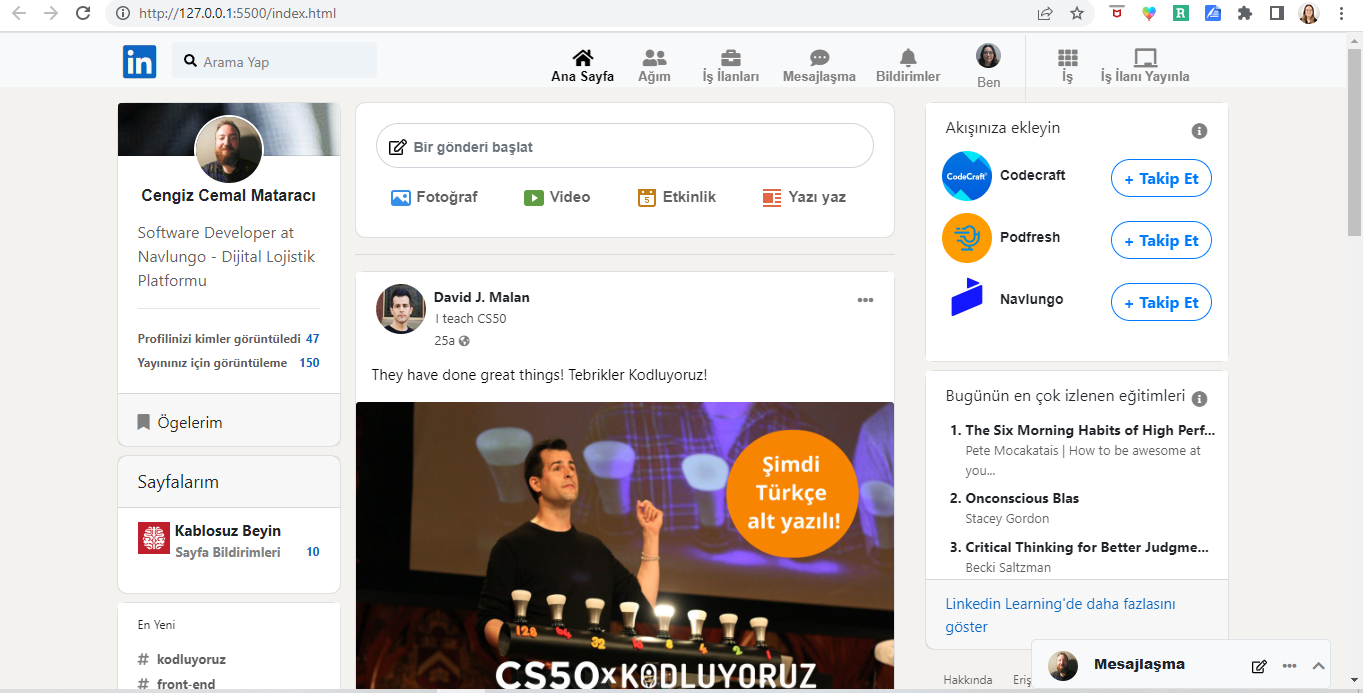Open Onconscious Blas course
1363x693 pixels.
point(1022,498)
